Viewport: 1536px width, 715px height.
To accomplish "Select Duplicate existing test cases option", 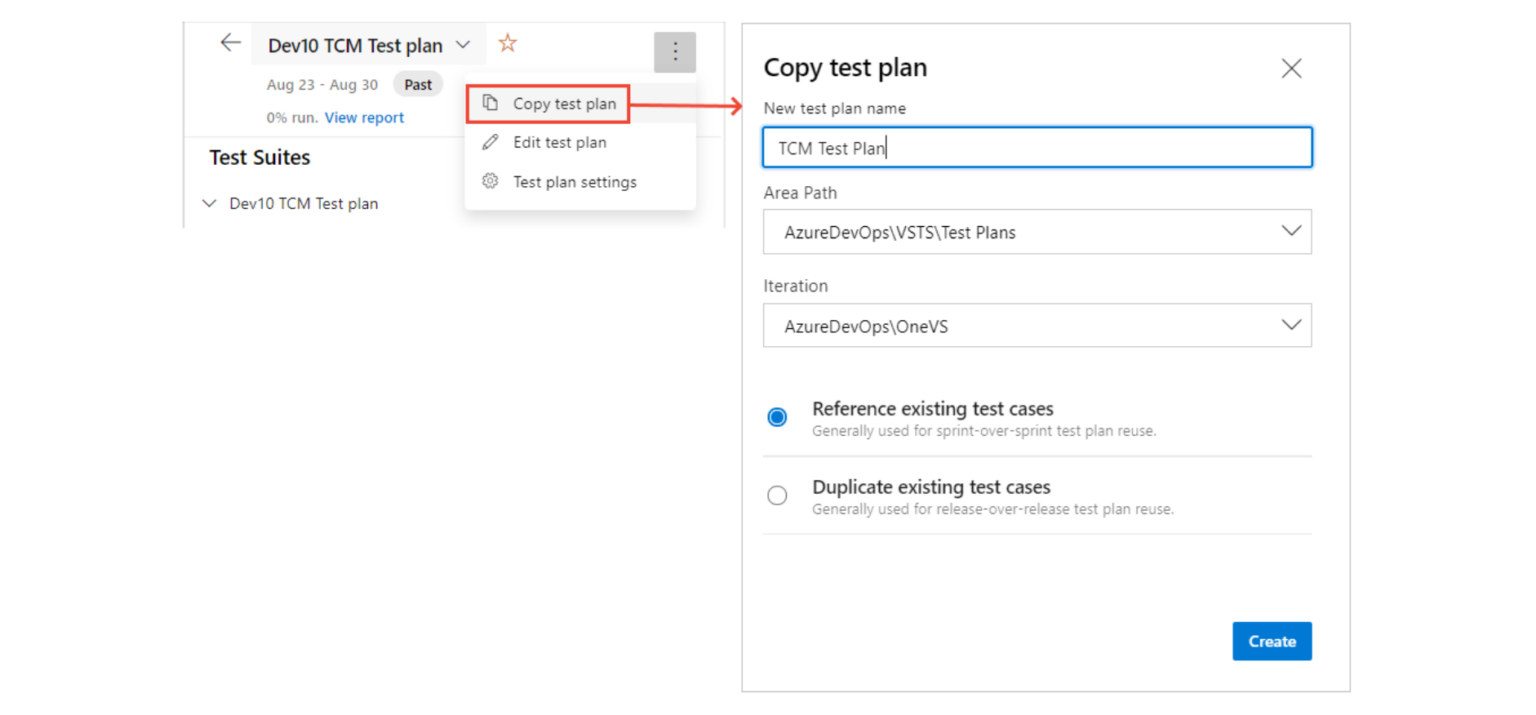I will pos(777,495).
